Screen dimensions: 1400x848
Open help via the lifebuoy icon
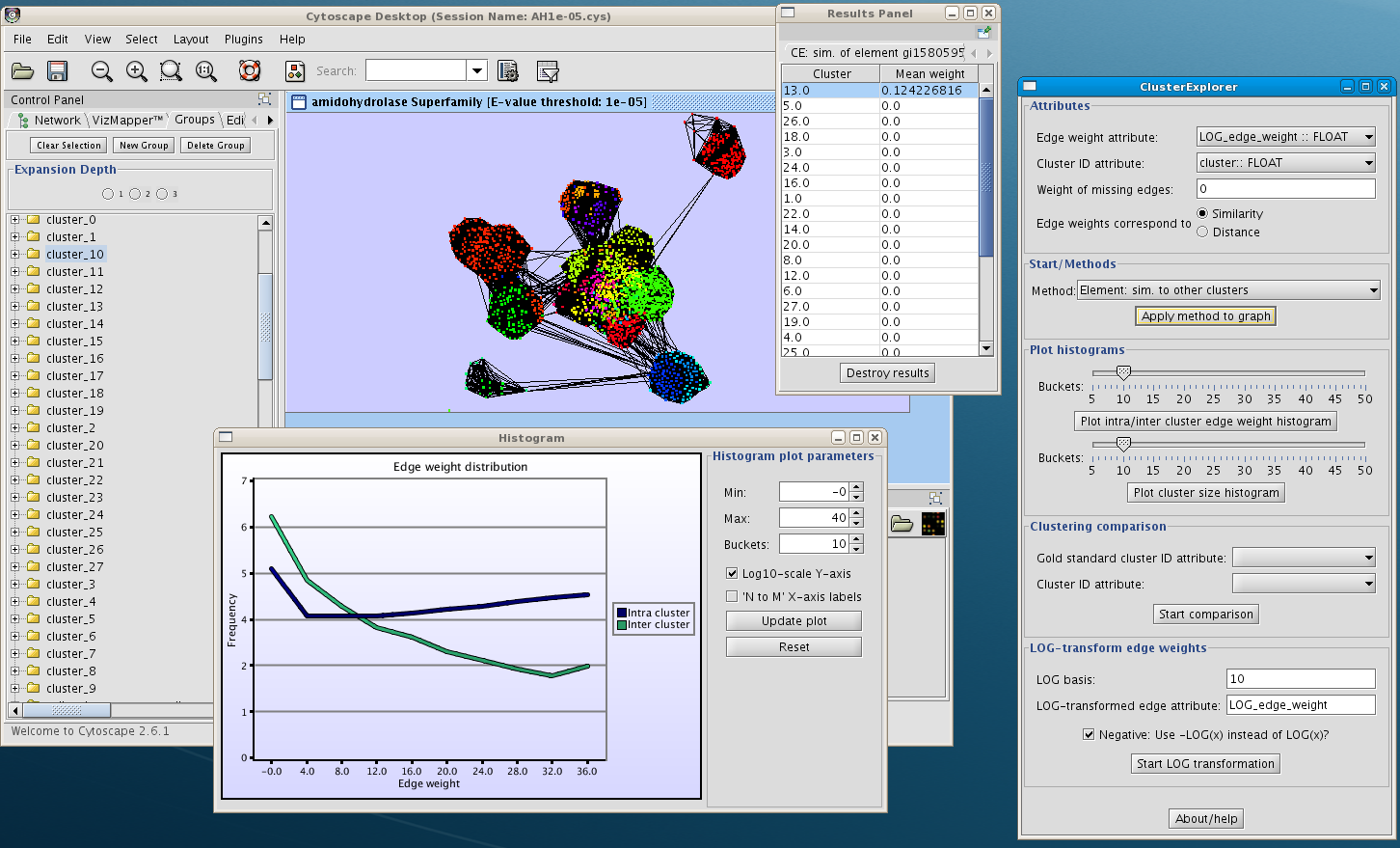point(250,70)
